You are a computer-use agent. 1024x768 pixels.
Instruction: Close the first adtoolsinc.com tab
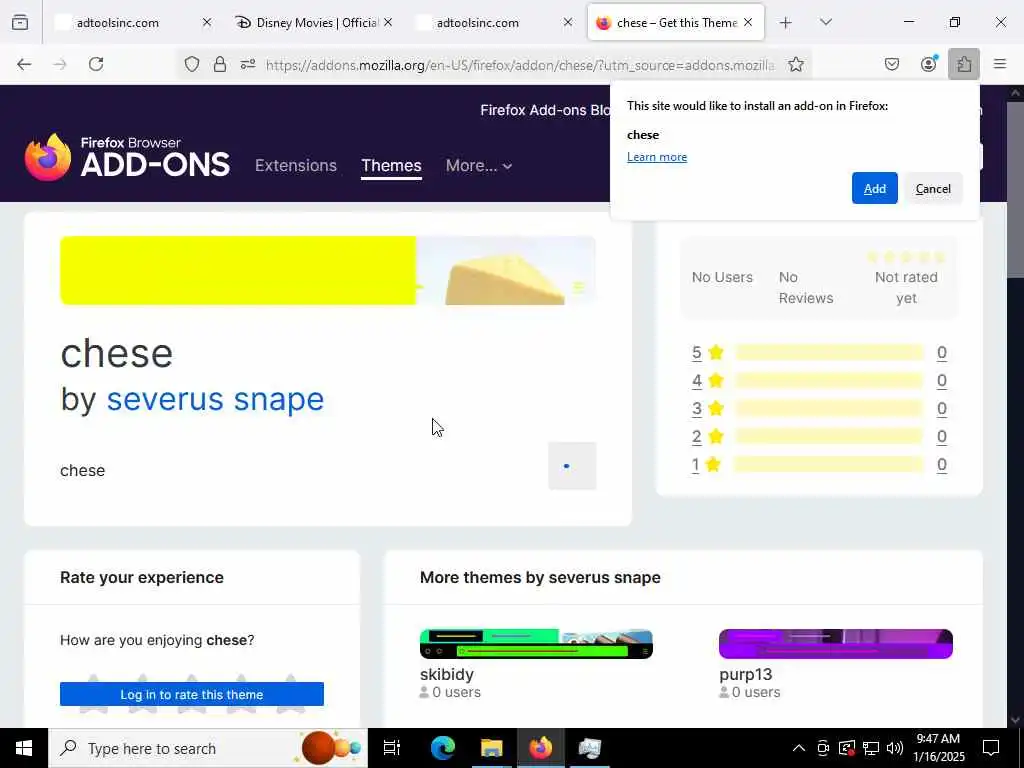click(207, 22)
